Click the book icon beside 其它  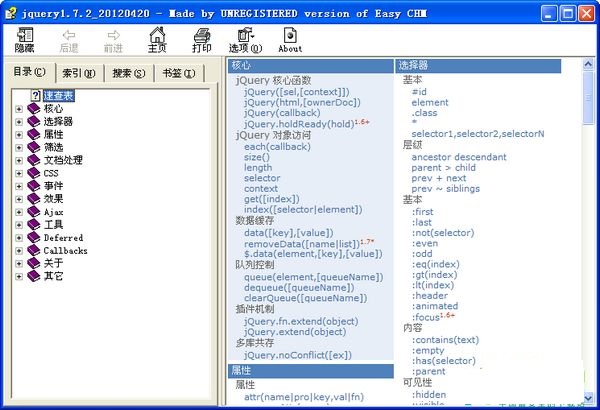pos(34,276)
